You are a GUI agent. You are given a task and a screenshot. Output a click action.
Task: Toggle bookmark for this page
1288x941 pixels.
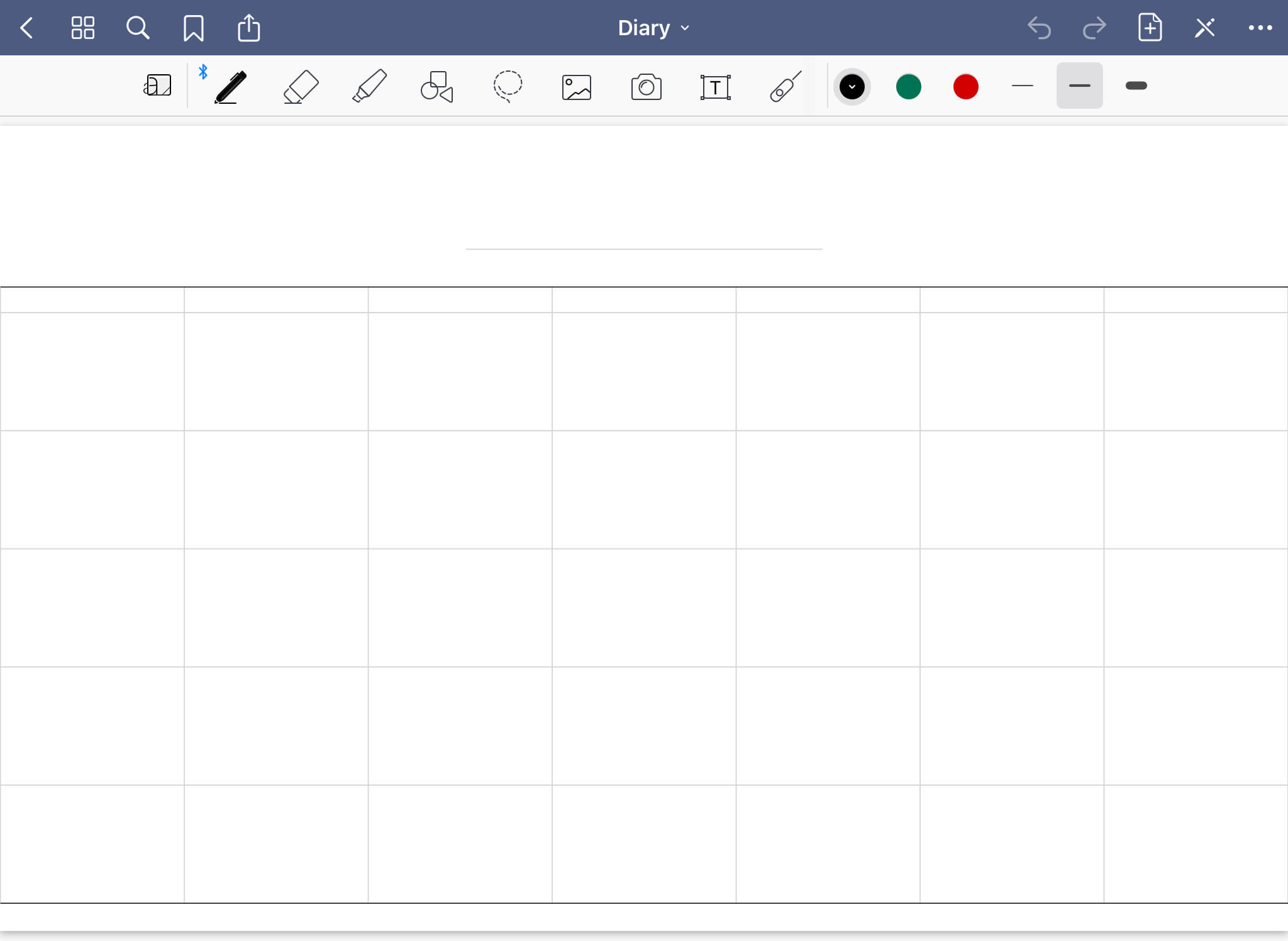pos(193,28)
